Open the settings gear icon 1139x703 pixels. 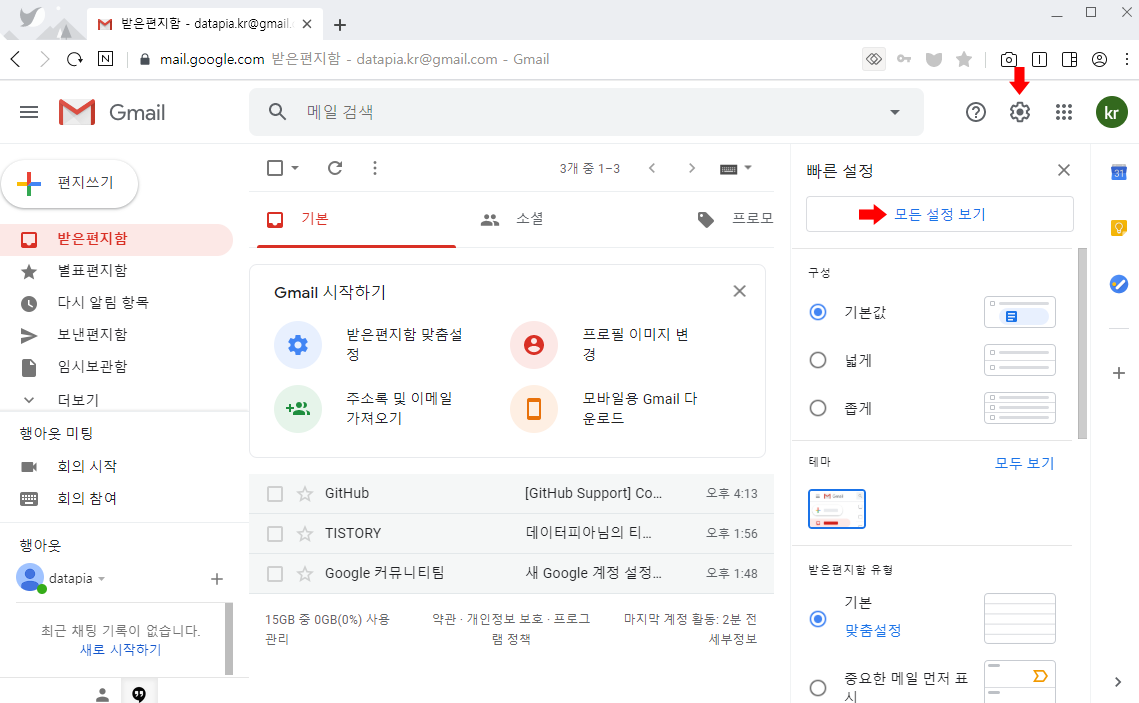point(1020,112)
